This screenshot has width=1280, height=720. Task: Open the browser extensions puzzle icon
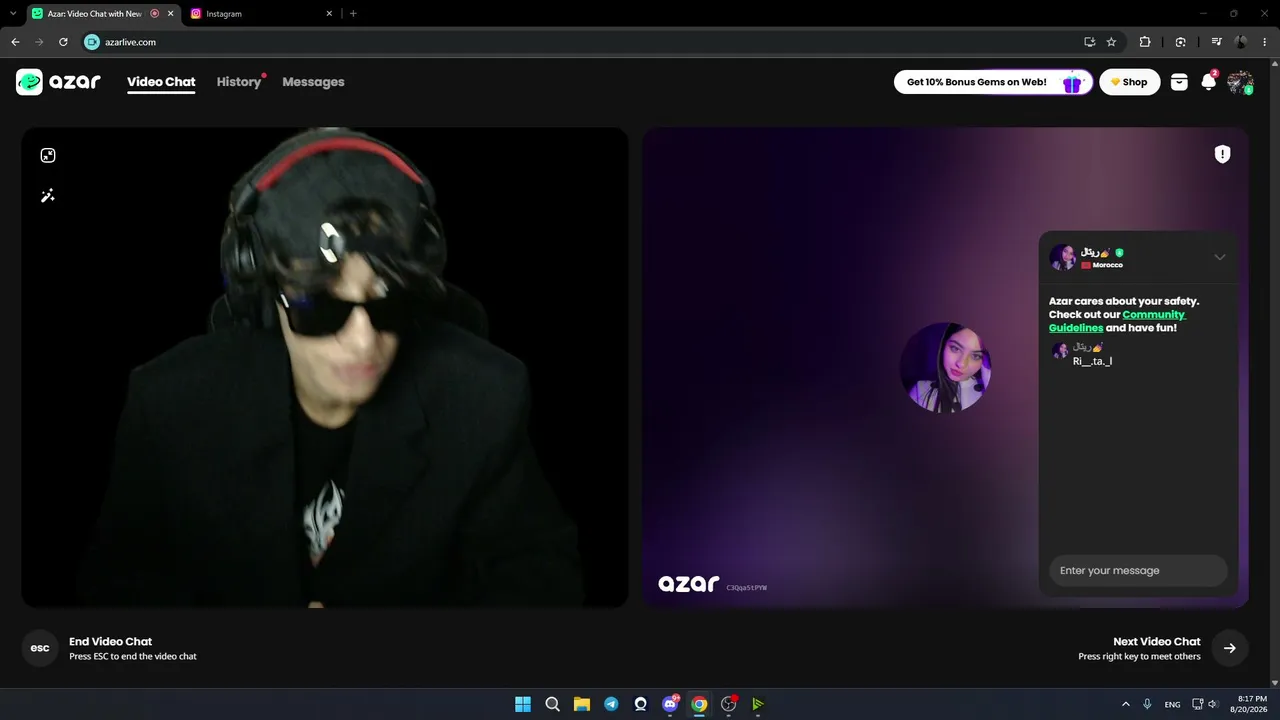click(1145, 42)
